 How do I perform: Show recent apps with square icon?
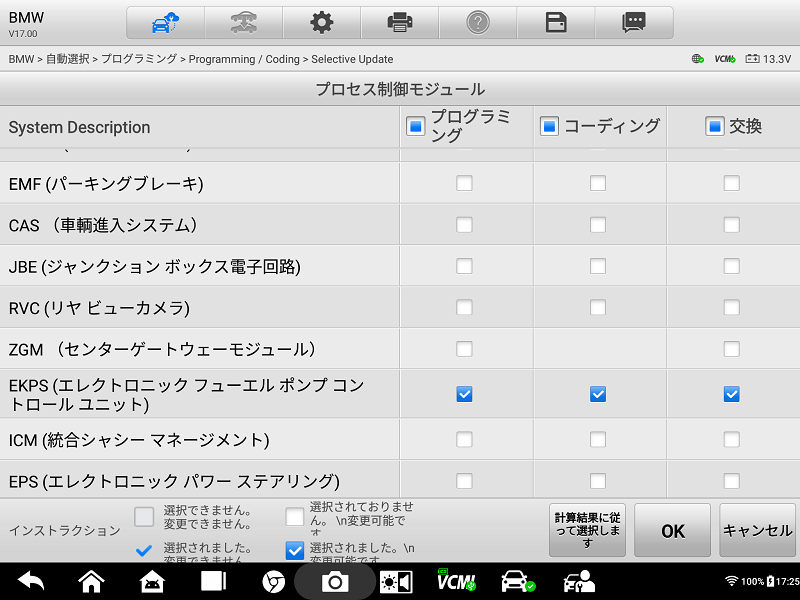click(x=213, y=581)
